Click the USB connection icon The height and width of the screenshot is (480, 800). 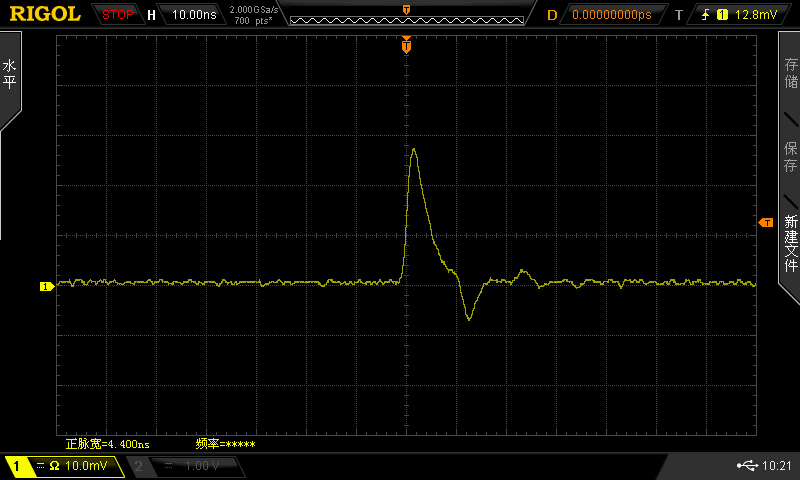pos(747,465)
